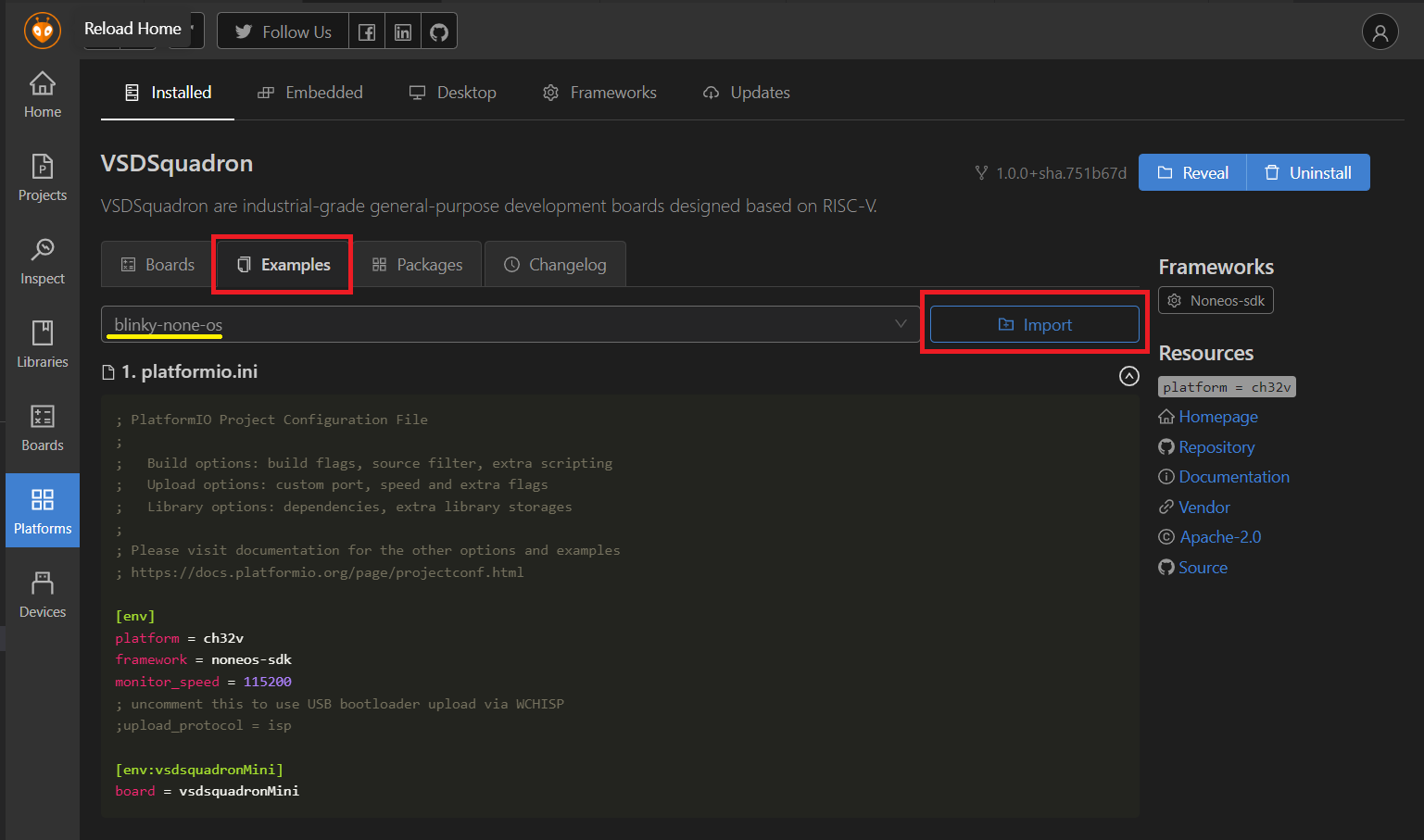
Task: Click the Import button
Action: pos(1034,324)
